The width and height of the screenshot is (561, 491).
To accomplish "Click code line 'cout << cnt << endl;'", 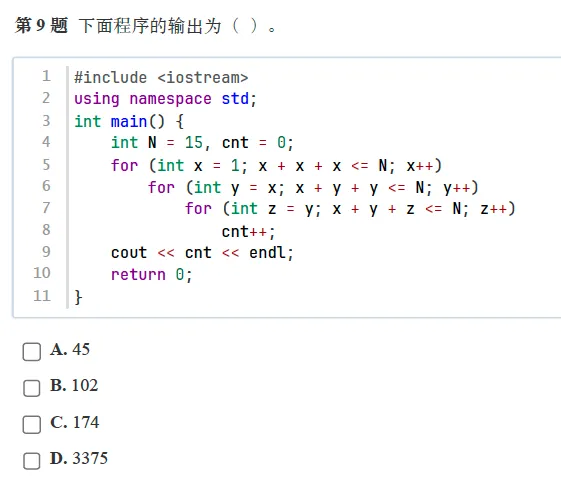I will (x=202, y=253).
